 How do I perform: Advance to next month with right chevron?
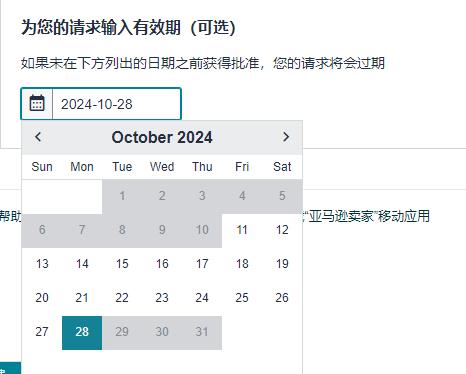point(286,137)
